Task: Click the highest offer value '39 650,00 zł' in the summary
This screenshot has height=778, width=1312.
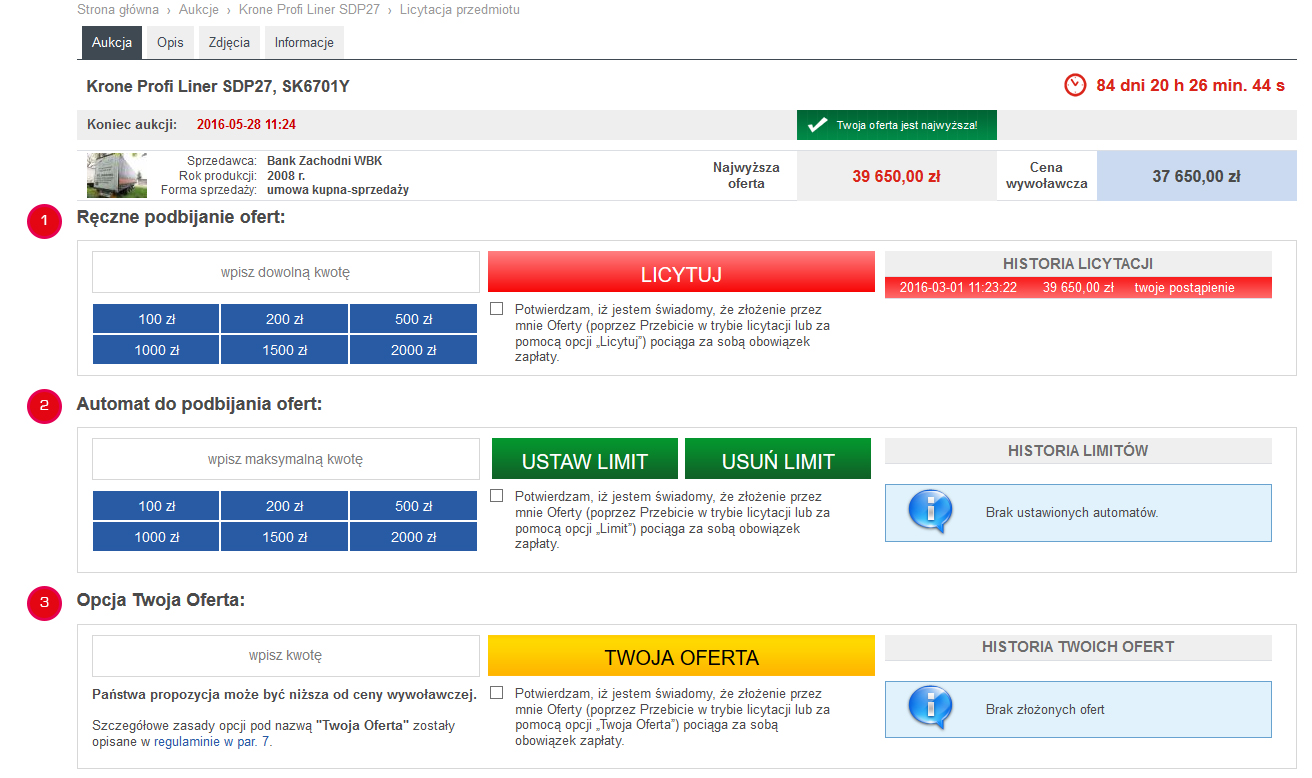Action: pos(896,176)
